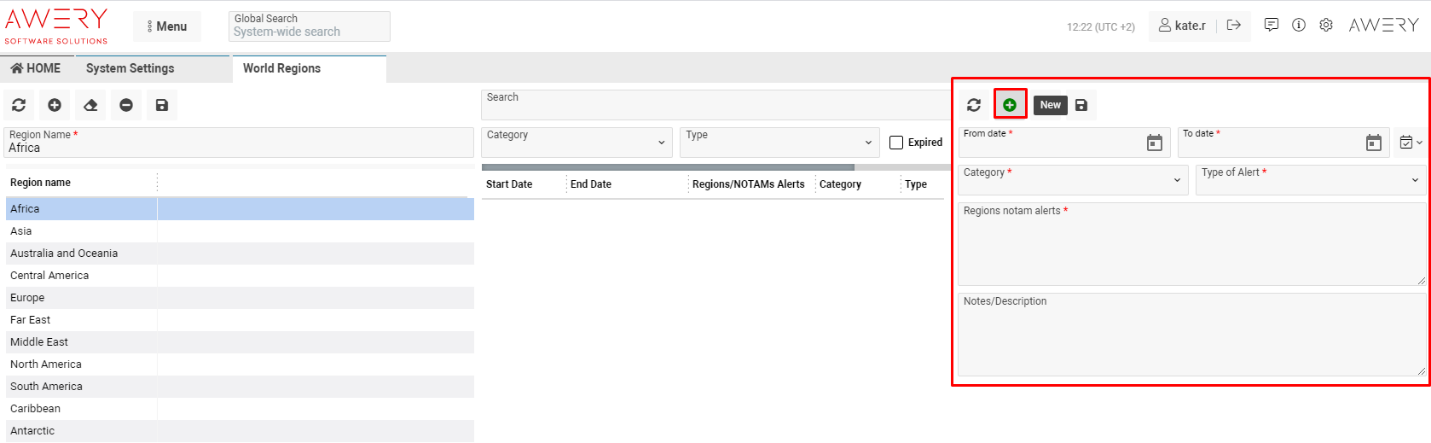
Task: Open the main Menu button
Action: [167, 26]
